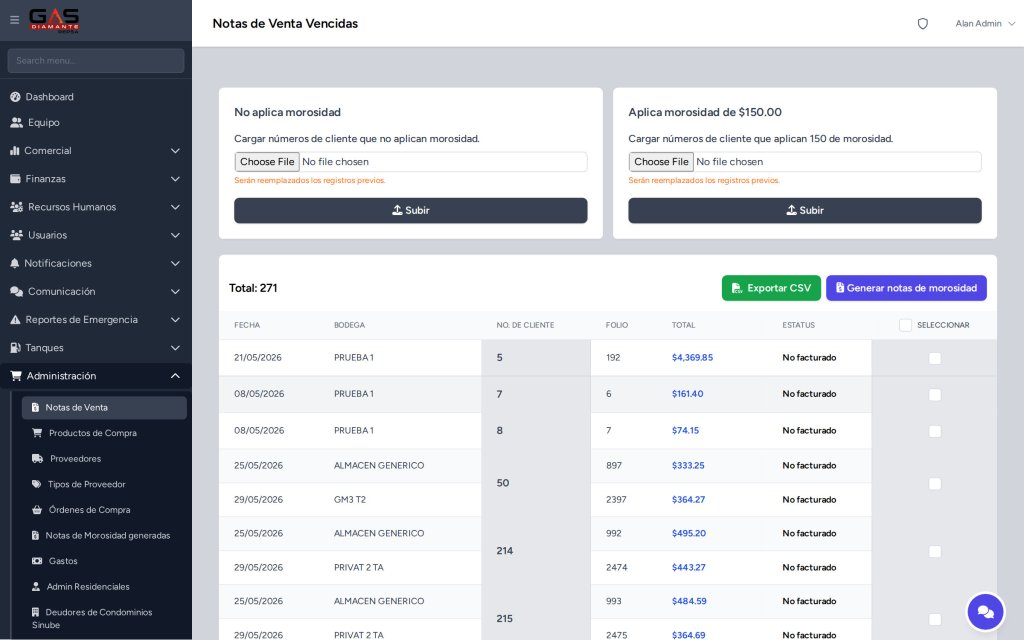Click Exportar CSV button
The width and height of the screenshot is (1024, 640).
[x=771, y=288]
